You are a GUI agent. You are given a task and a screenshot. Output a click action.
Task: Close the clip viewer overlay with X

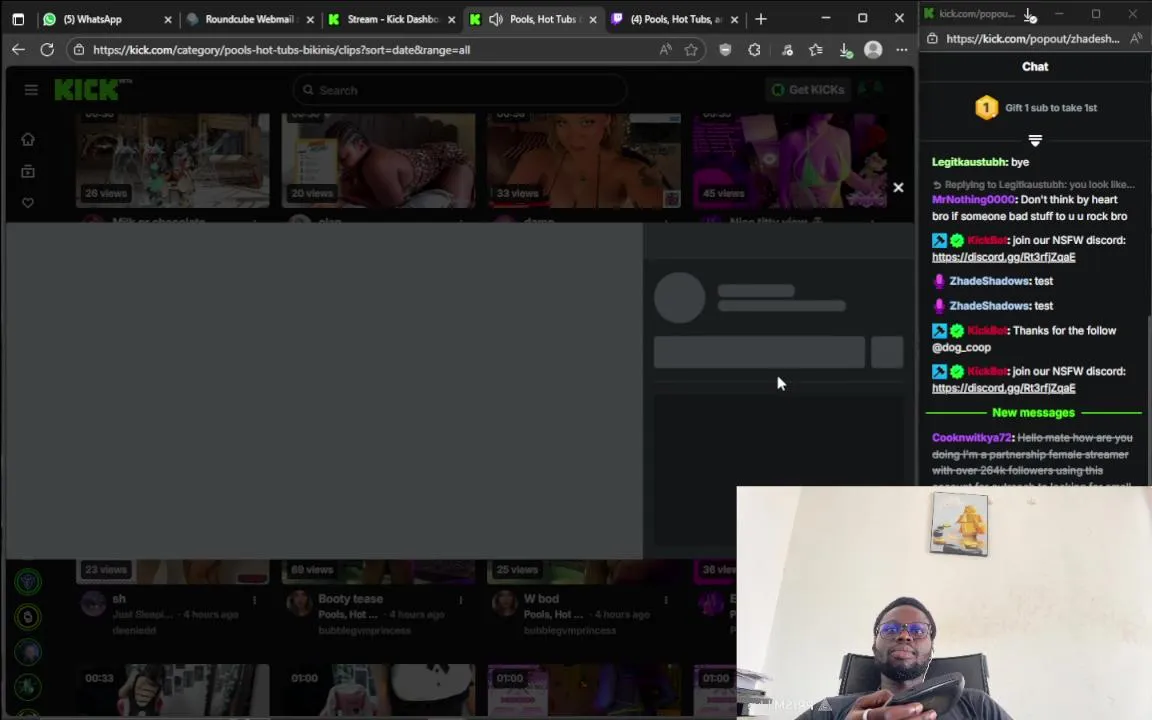(898, 187)
